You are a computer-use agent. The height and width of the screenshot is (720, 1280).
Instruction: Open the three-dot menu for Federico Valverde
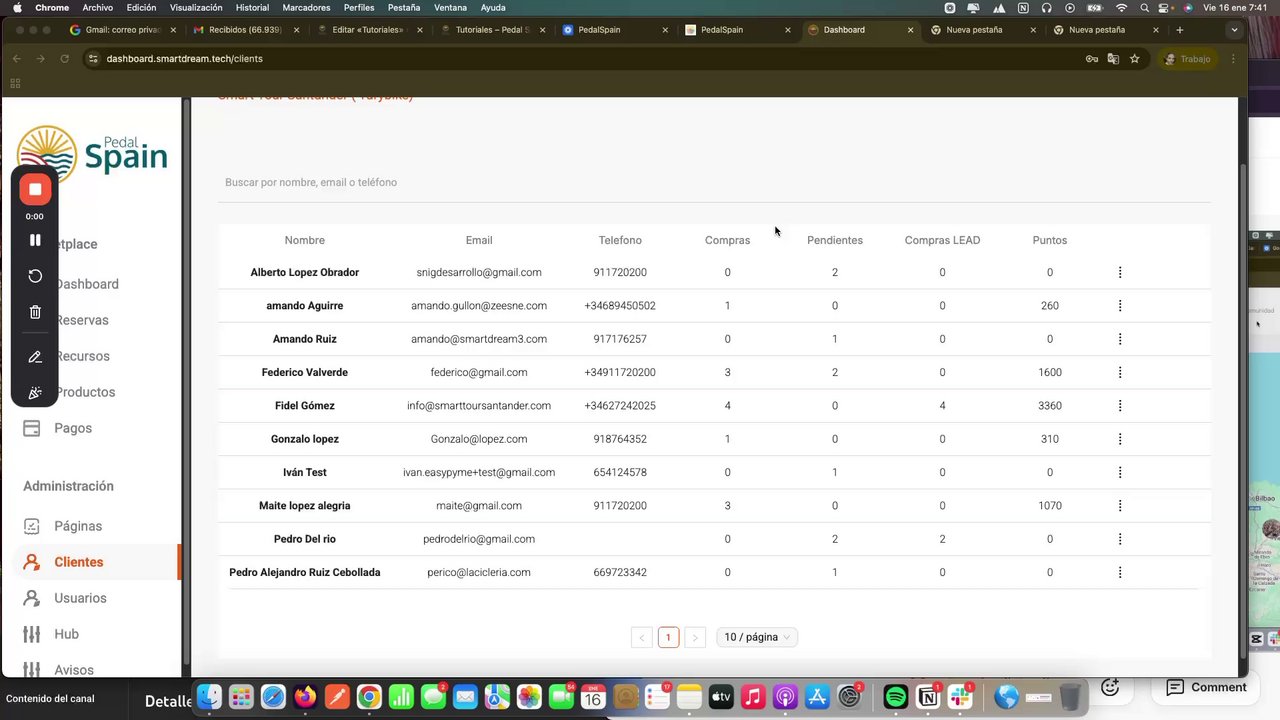tap(1120, 372)
